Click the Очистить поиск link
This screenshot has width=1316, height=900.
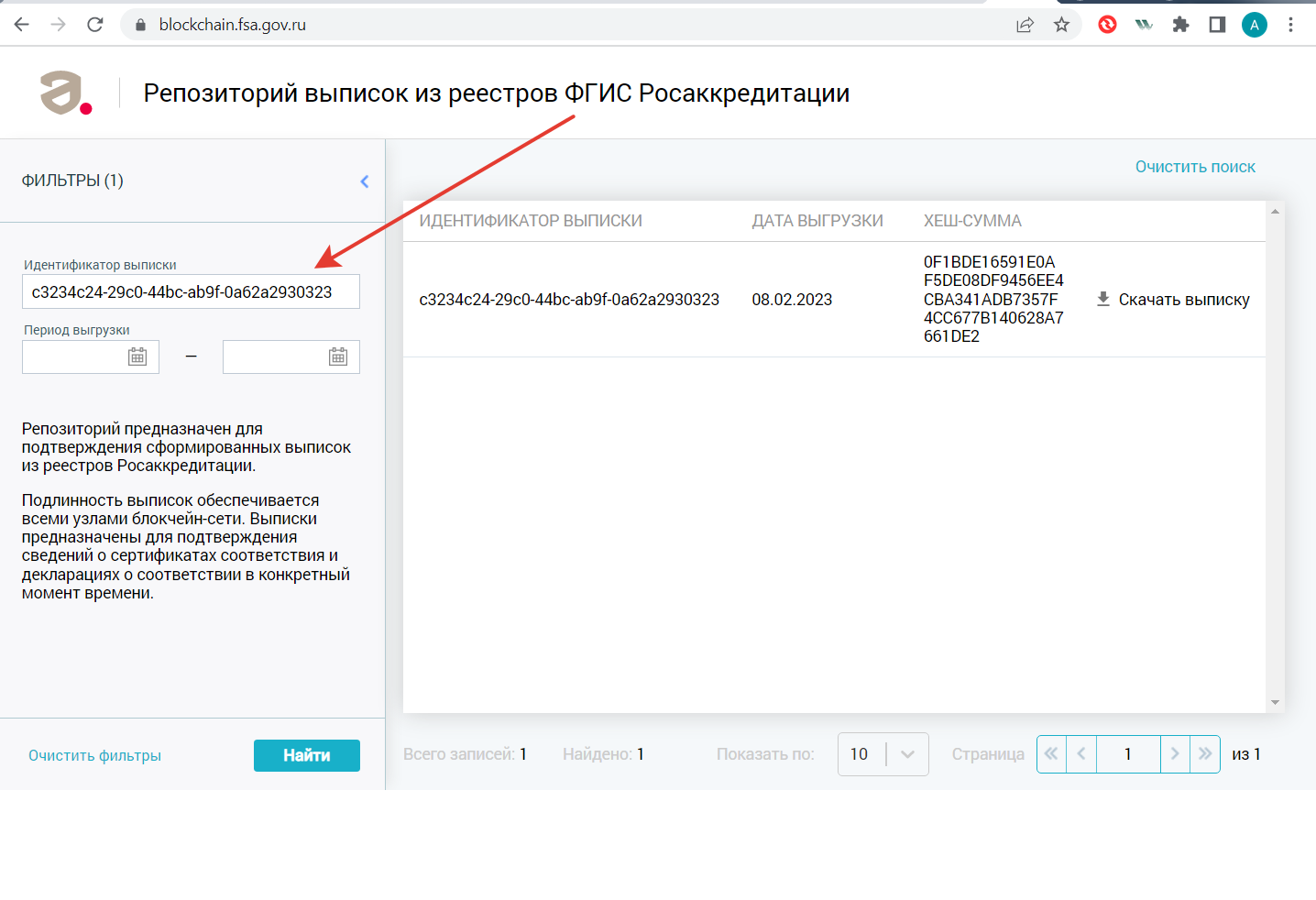[1195, 167]
